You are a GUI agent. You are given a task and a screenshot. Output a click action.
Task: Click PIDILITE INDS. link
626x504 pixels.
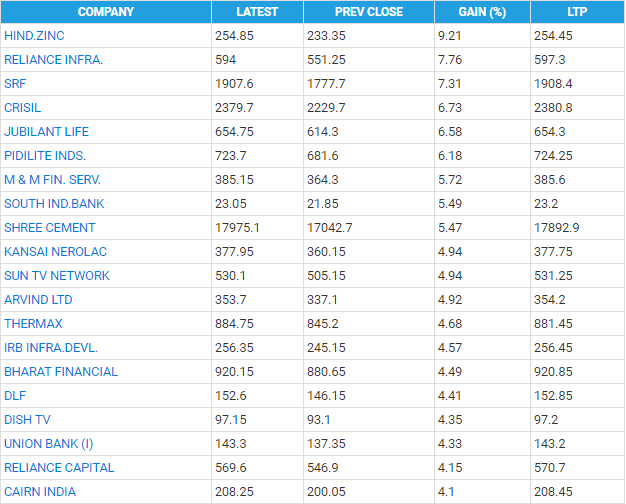point(45,155)
